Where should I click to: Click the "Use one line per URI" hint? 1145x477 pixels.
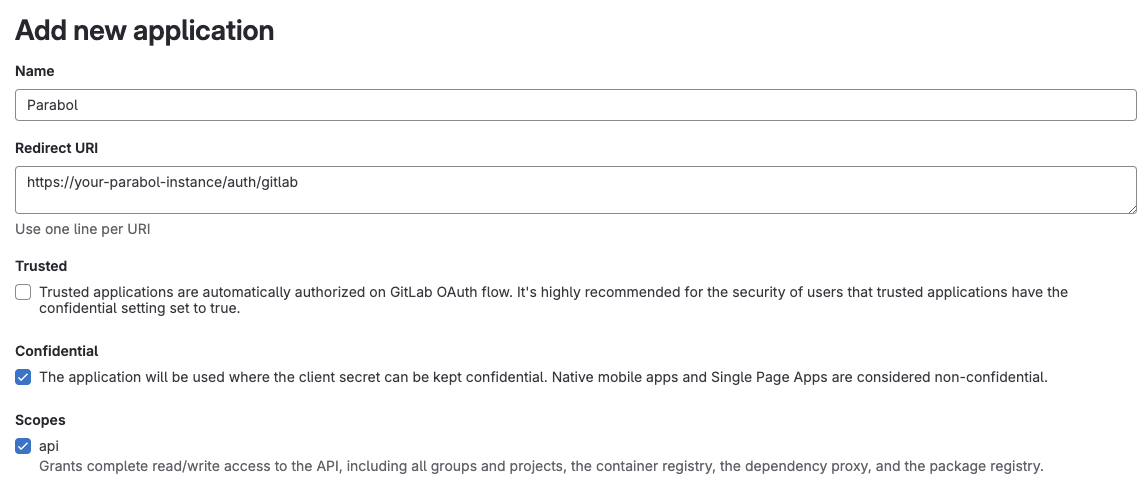tap(83, 229)
